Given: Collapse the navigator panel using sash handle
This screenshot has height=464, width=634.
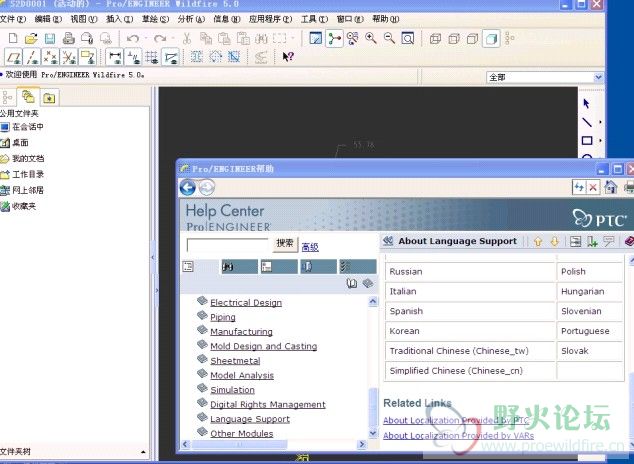Looking at the screenshot, I should point(153,257).
